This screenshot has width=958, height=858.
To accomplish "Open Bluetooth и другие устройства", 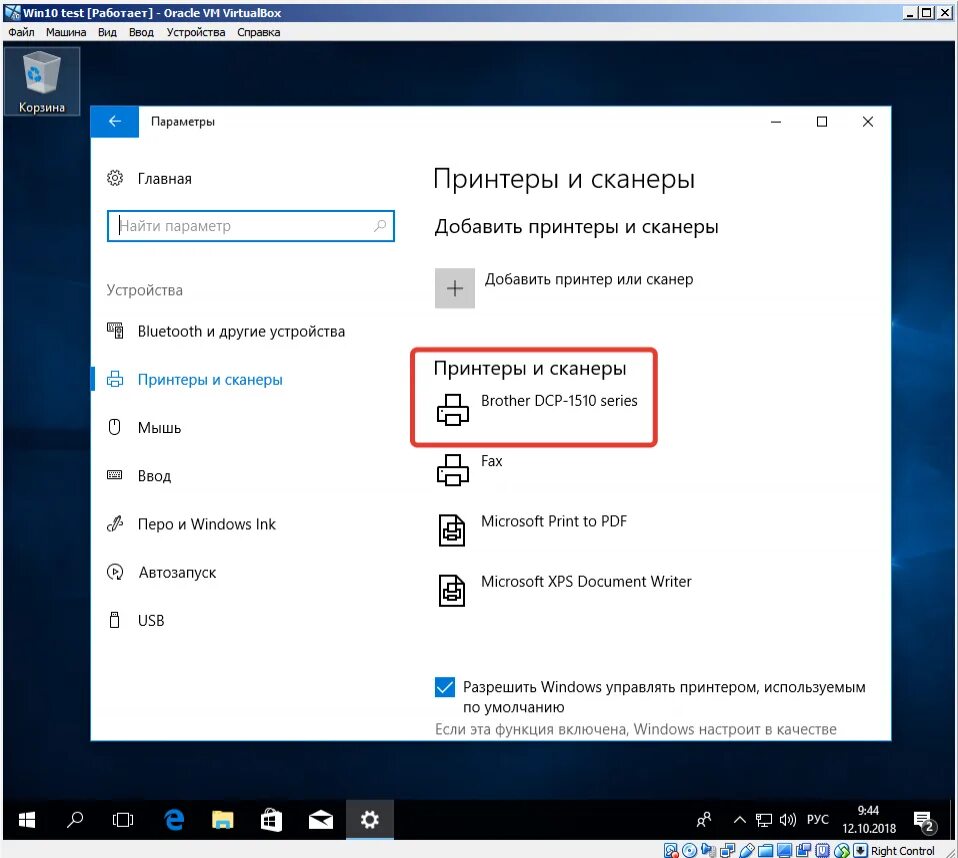I will (x=226, y=331).
